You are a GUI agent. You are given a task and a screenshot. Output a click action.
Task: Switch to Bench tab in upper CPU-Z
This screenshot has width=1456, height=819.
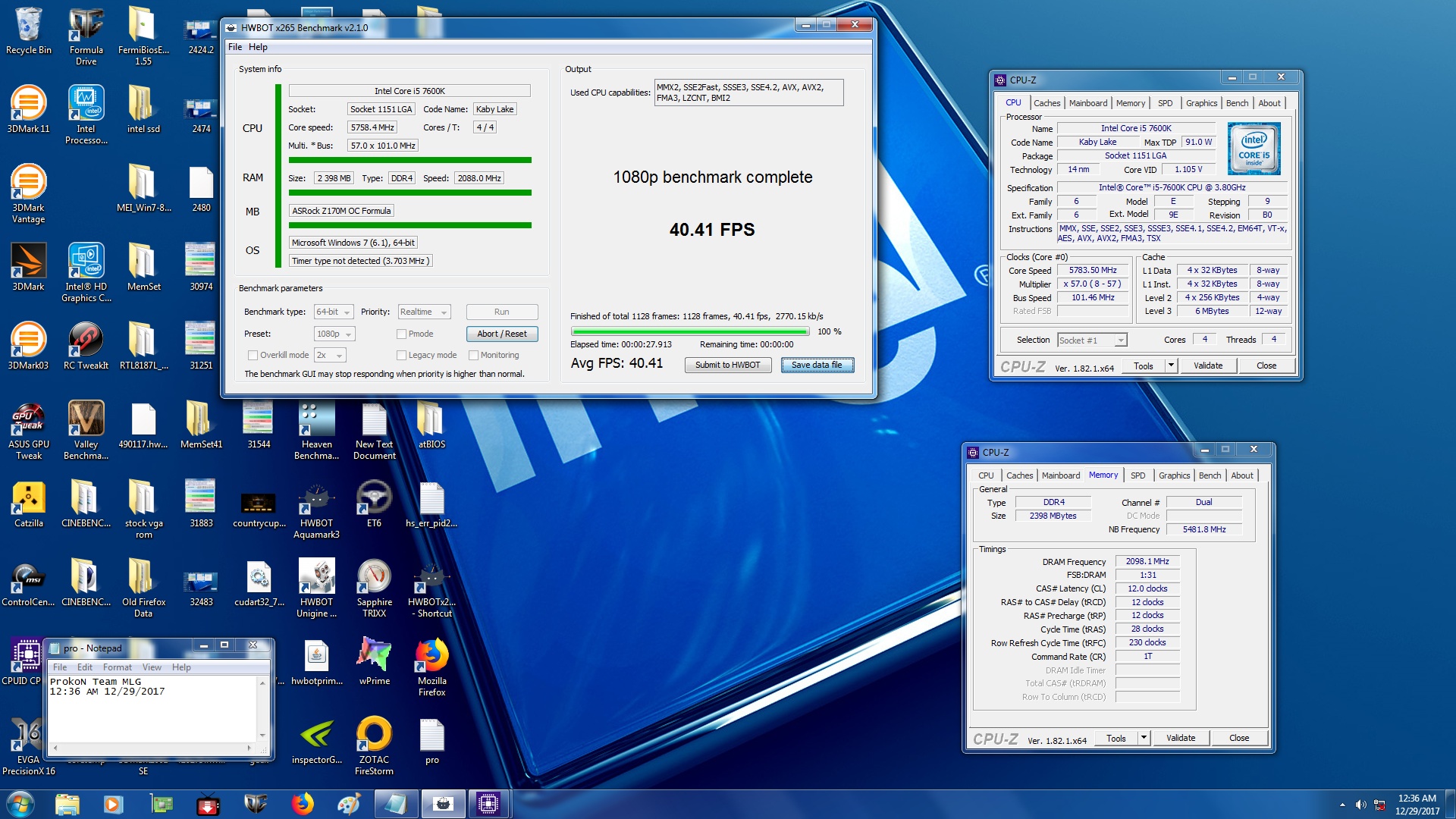click(1237, 103)
